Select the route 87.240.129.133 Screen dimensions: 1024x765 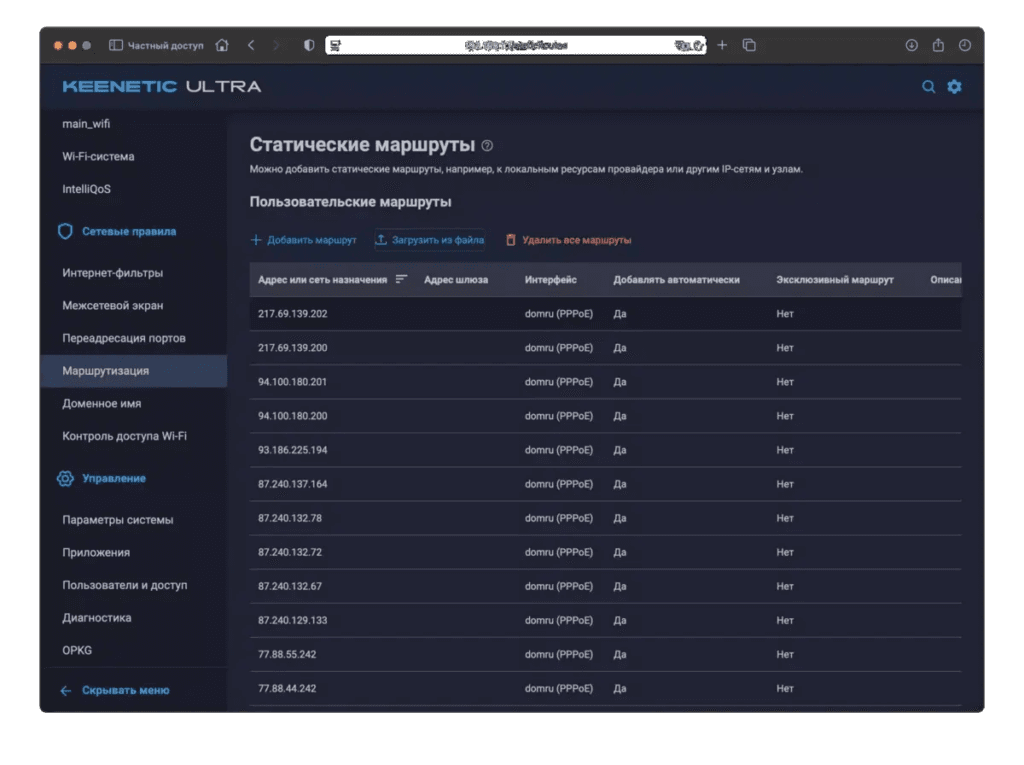tap(605, 619)
